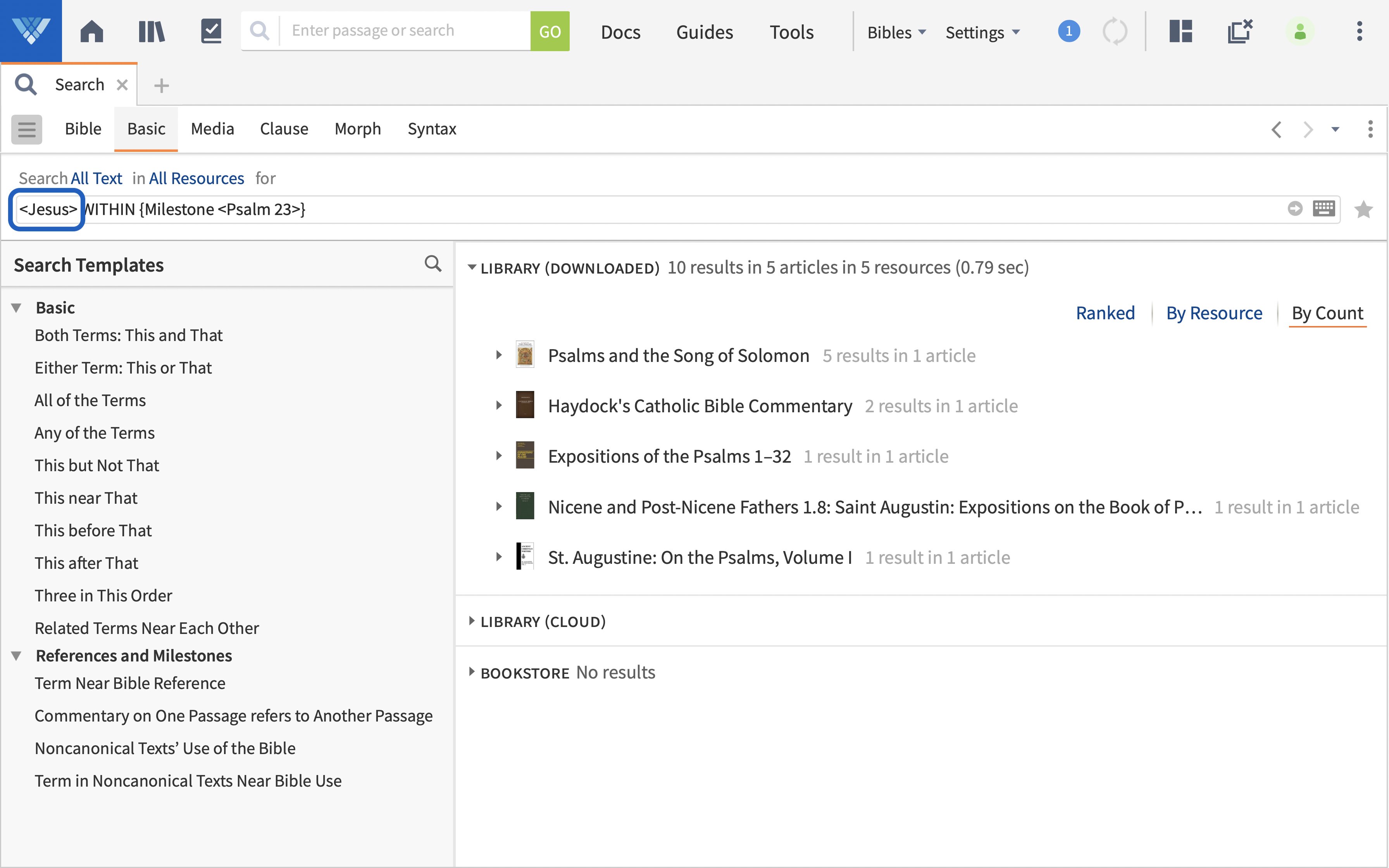
Task: Switch to the Morph search tab
Action: tap(358, 129)
